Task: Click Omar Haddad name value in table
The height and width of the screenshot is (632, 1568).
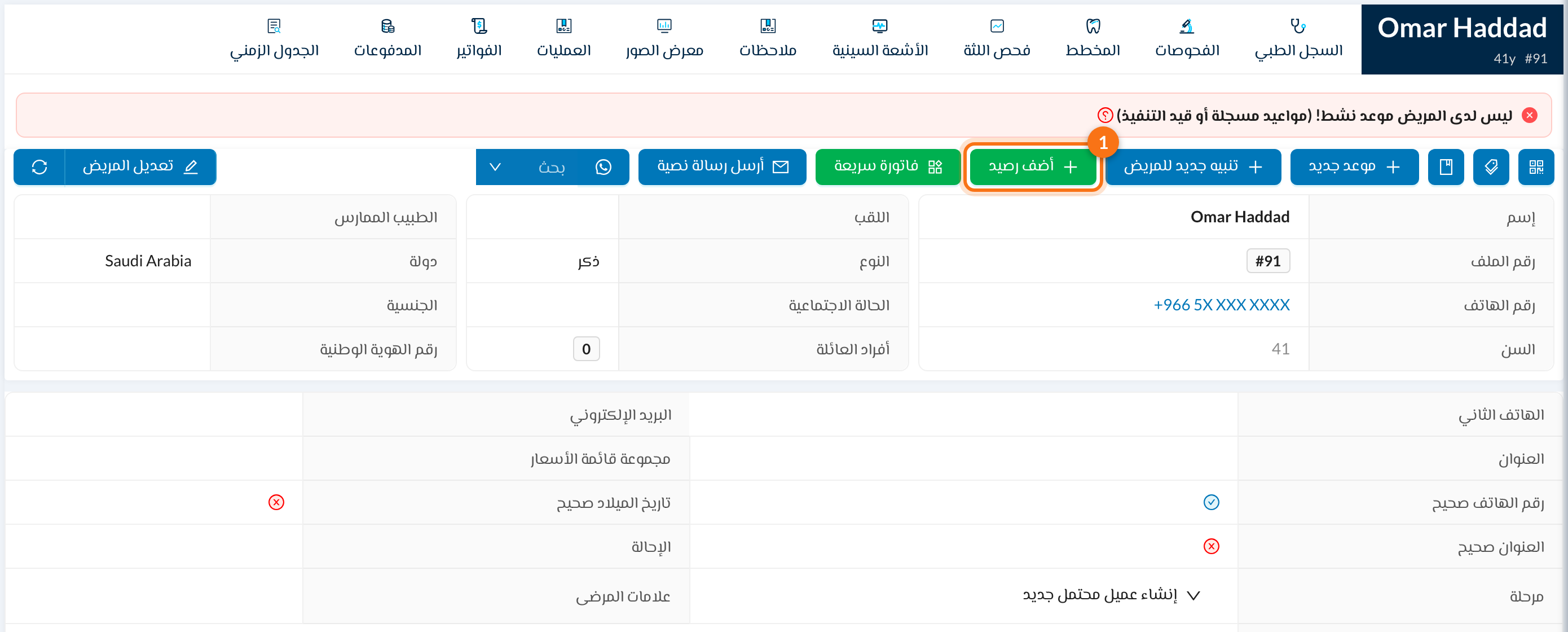Action: 1240,217
